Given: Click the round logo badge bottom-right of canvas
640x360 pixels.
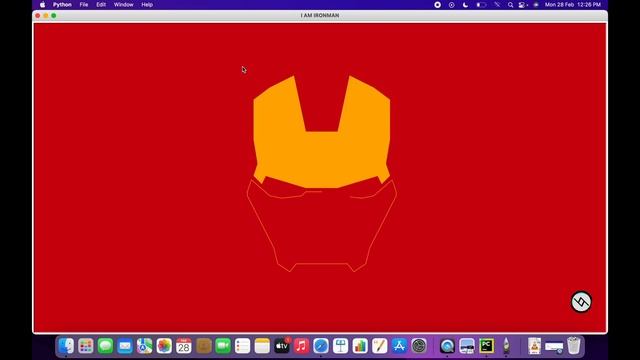Looking at the screenshot, I should [581, 302].
